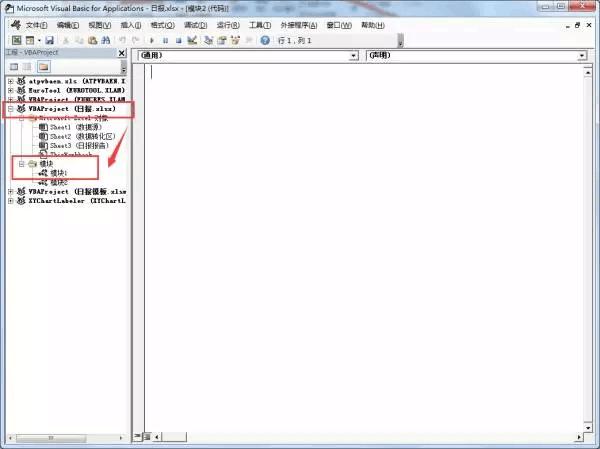Click the Insert UserForm toolbar icon
This screenshot has height=449, width=600.
[x=30, y=40]
